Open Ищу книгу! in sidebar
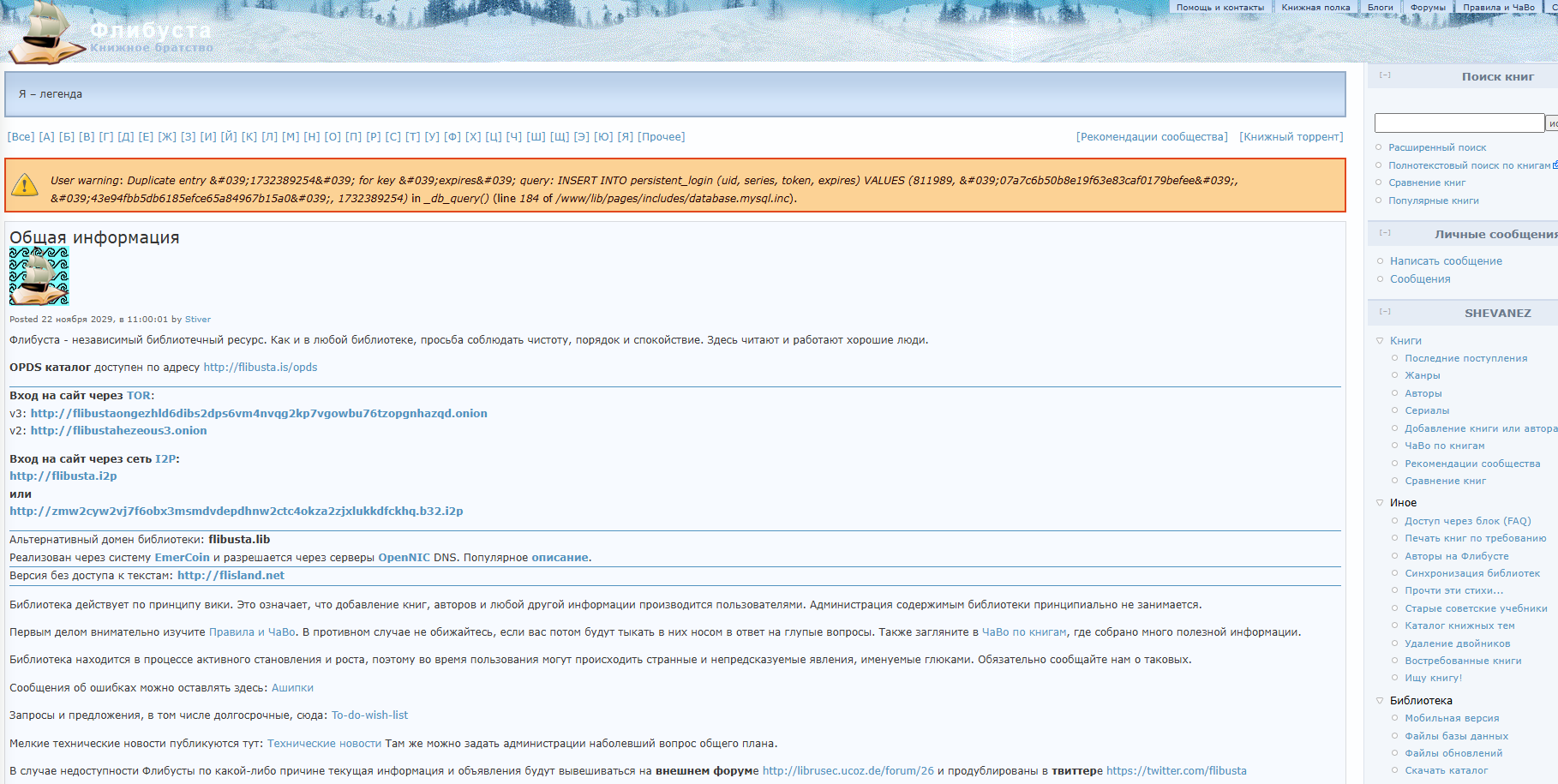Viewport: 1558px width, 784px height. coord(1434,678)
